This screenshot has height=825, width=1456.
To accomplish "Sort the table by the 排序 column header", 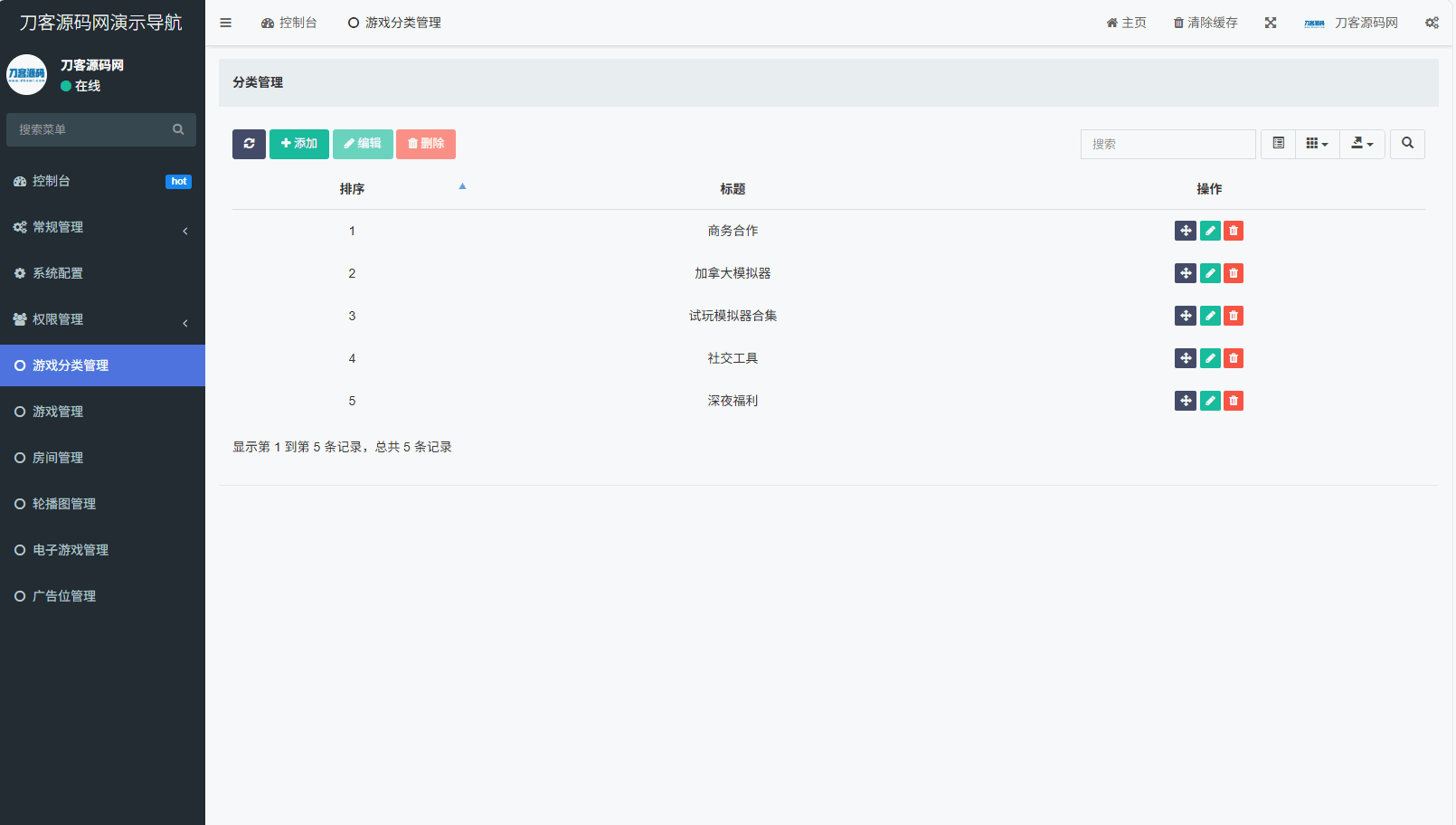I will 353,189.
